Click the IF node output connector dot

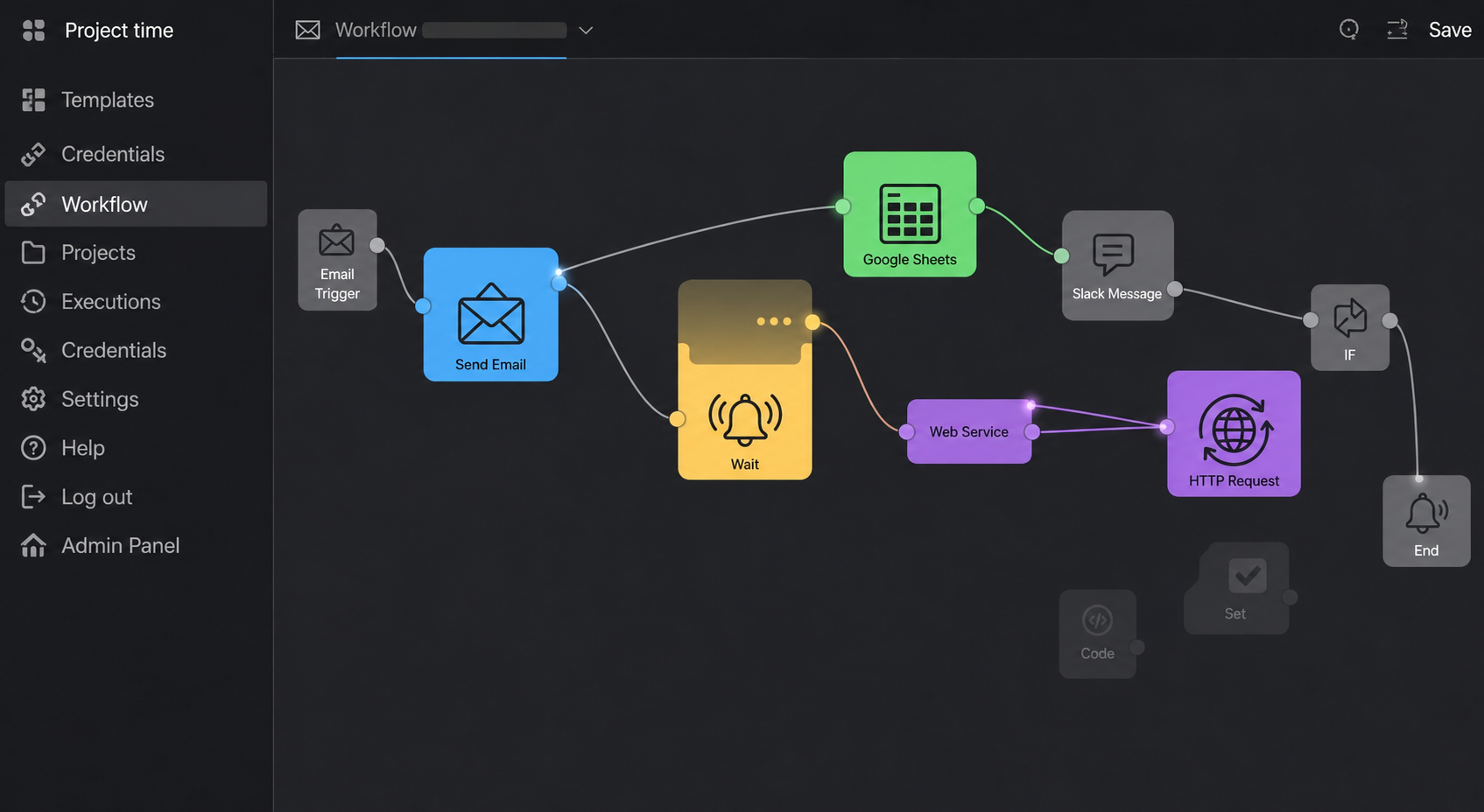coord(1389,320)
